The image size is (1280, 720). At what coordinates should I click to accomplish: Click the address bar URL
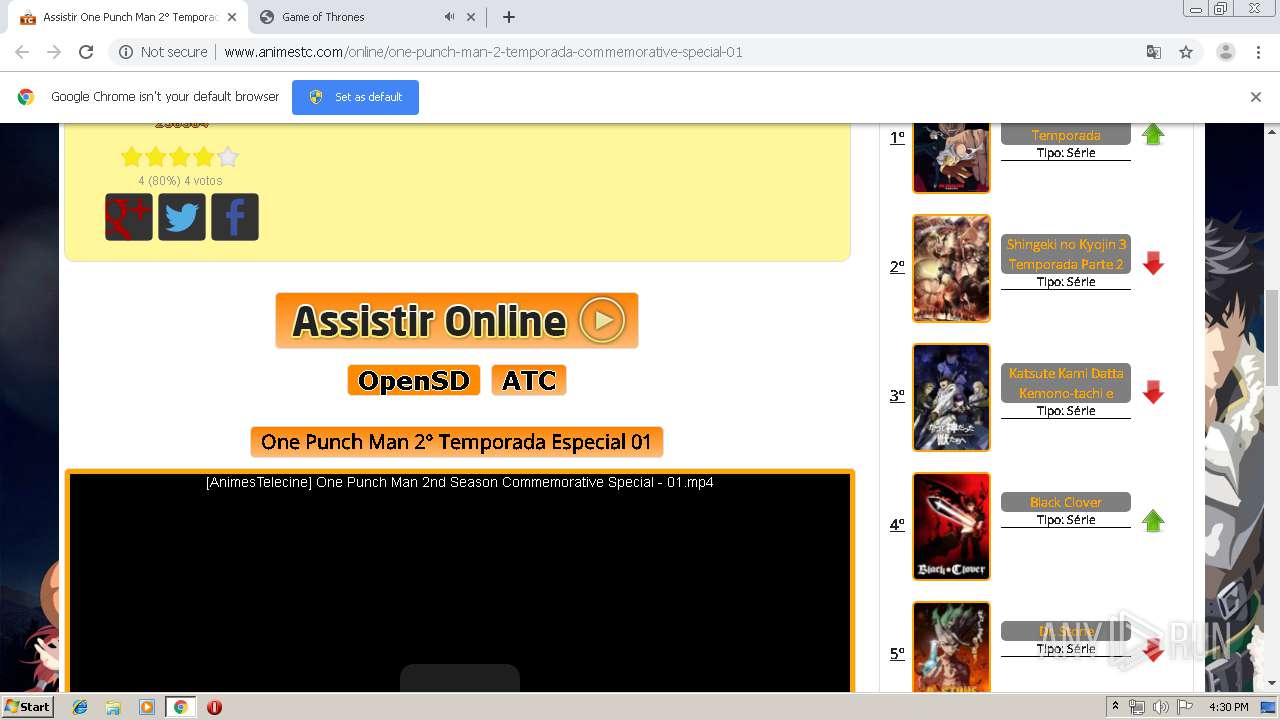[483, 52]
